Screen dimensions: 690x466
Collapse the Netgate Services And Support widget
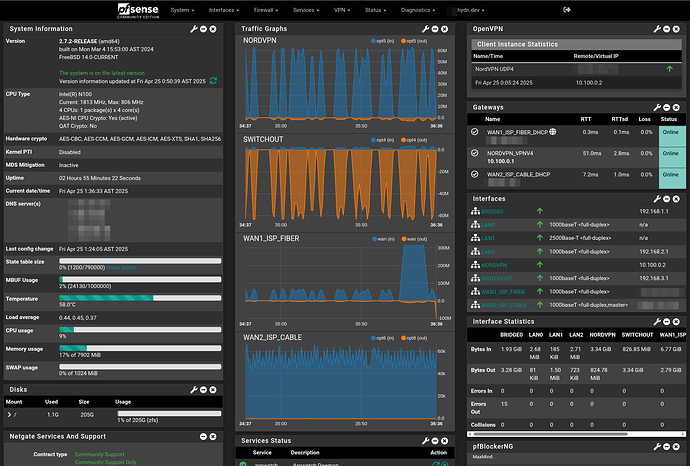click(203, 437)
